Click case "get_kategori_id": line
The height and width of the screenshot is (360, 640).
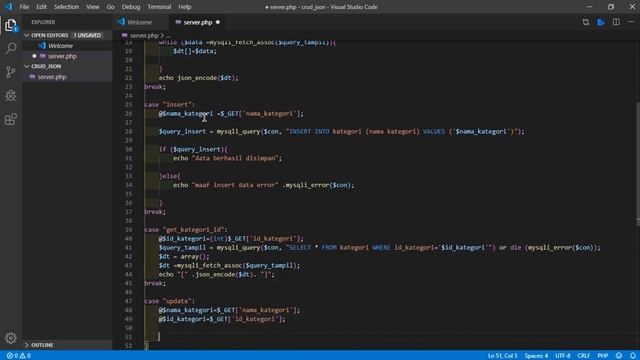(186, 229)
